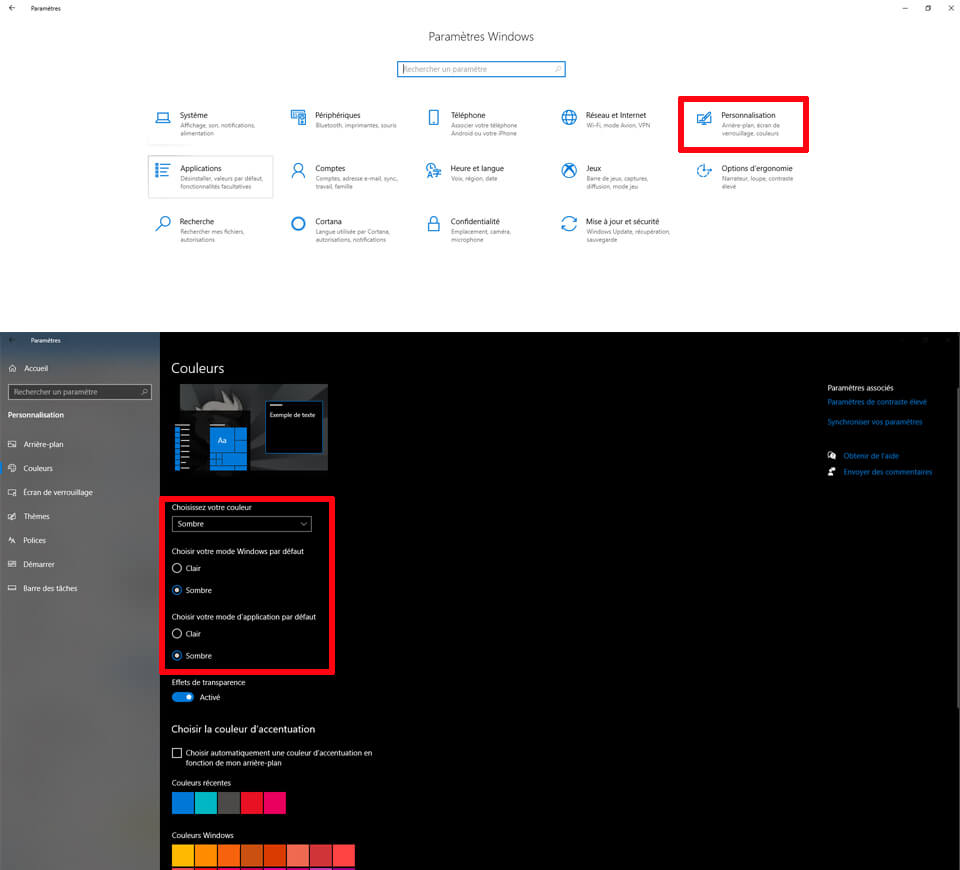The image size is (960, 870).
Task: Open Écran de verrouillage tab label
Action: tap(58, 492)
